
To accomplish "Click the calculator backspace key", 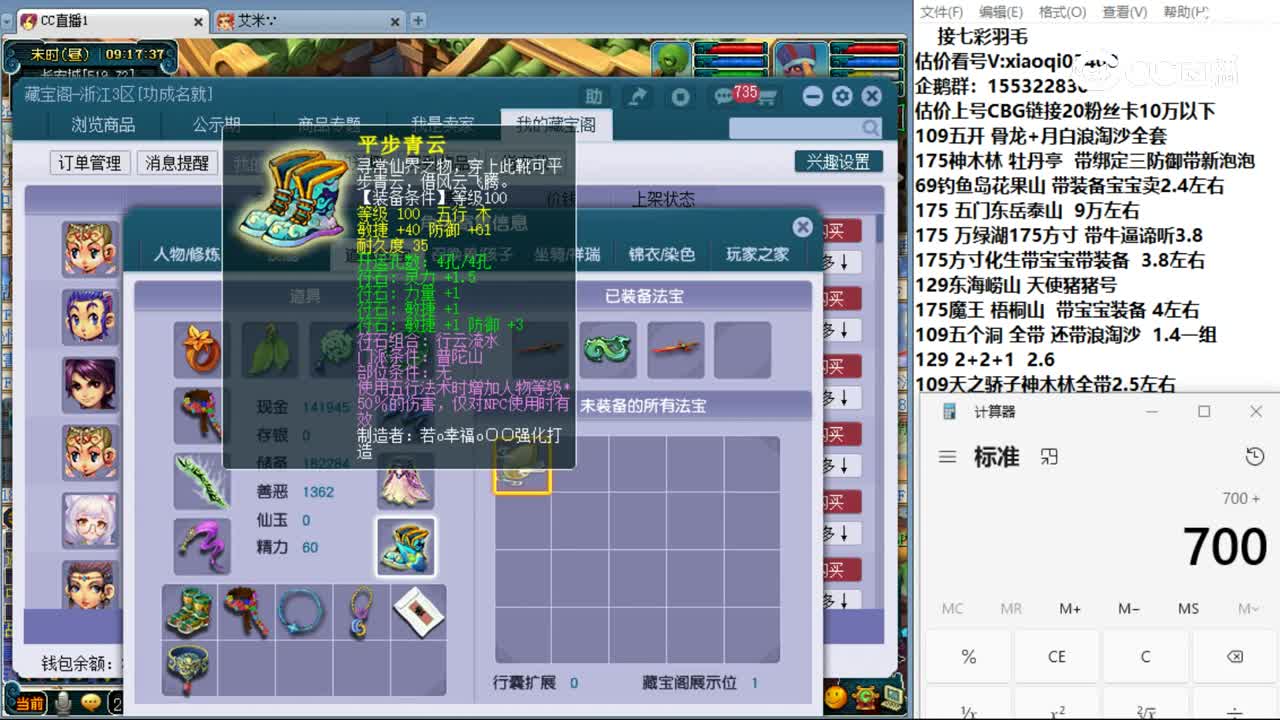I will click(x=1234, y=657).
